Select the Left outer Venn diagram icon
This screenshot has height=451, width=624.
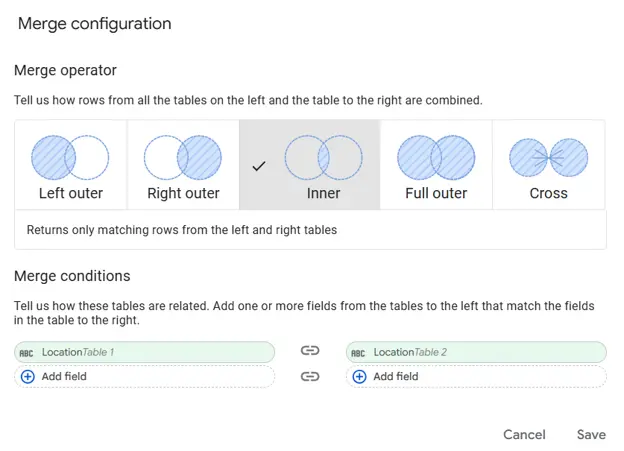tap(70, 157)
